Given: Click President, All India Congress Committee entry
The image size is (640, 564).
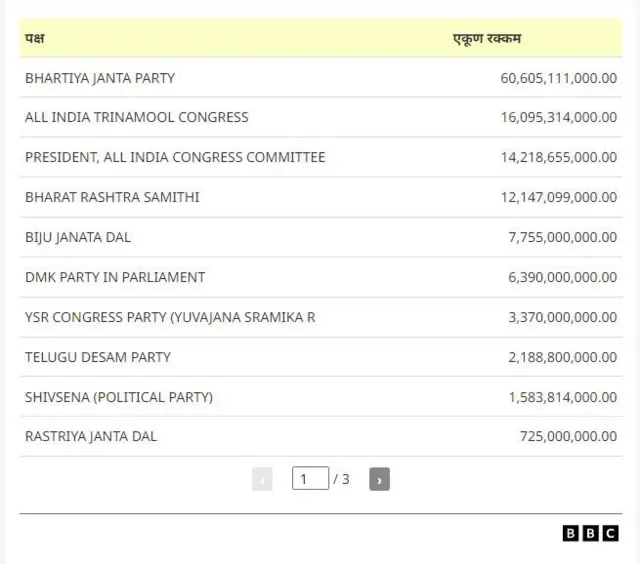Looking at the screenshot, I should point(175,157).
